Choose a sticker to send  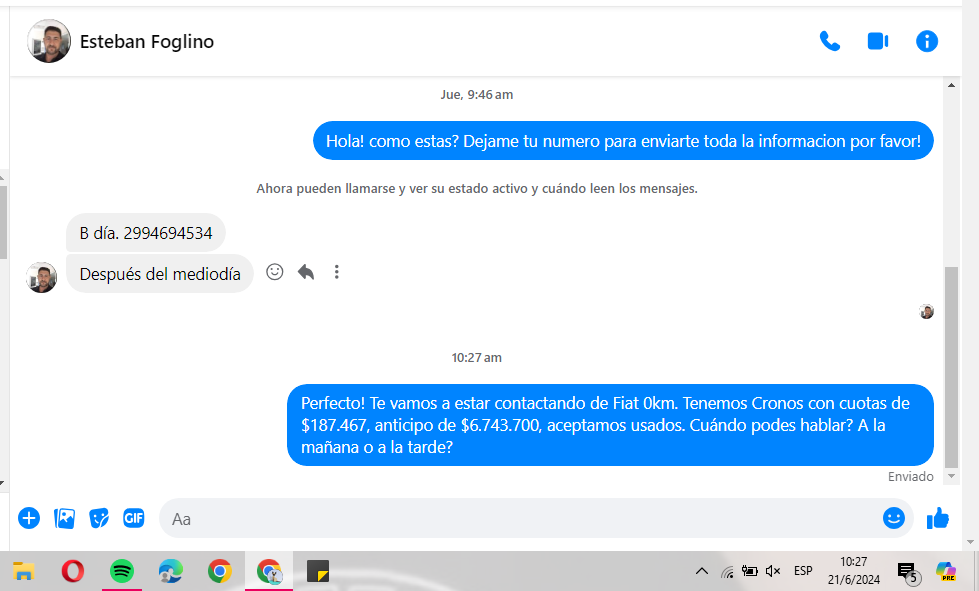99,518
